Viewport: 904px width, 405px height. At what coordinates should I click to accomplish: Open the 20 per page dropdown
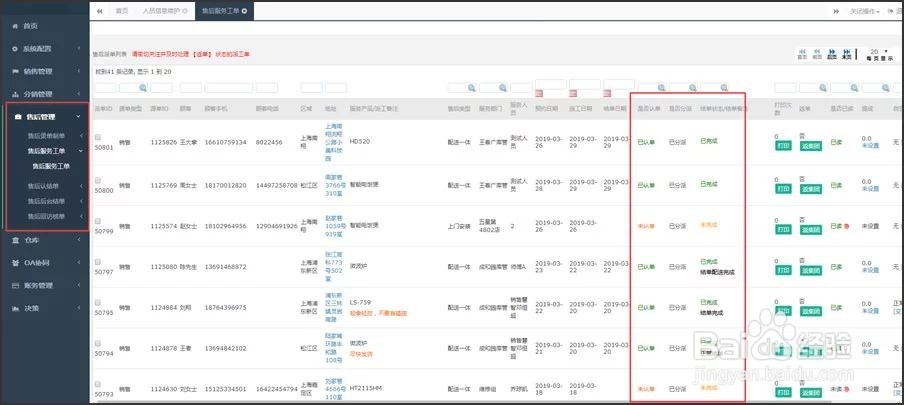pos(879,52)
